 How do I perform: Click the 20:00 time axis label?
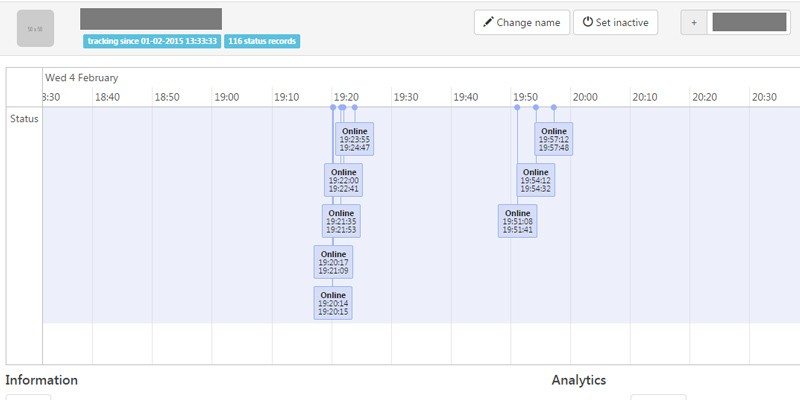tap(585, 97)
